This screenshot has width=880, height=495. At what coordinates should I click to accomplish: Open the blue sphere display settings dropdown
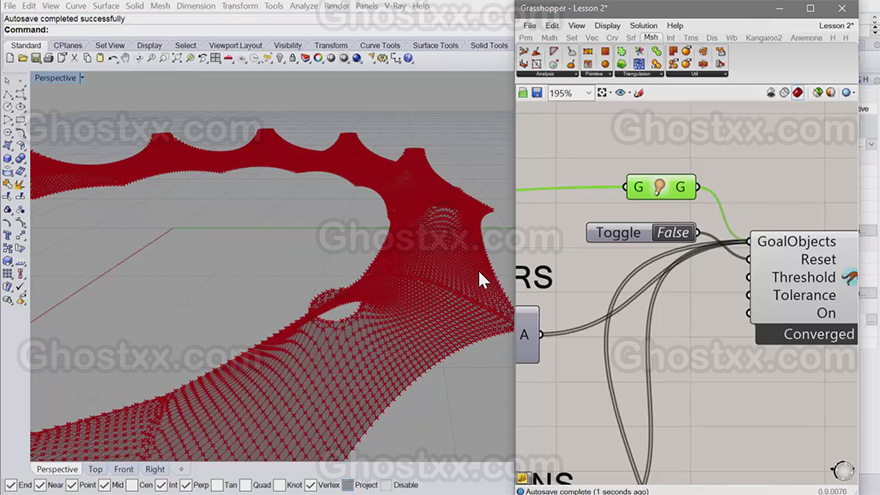[x=852, y=93]
